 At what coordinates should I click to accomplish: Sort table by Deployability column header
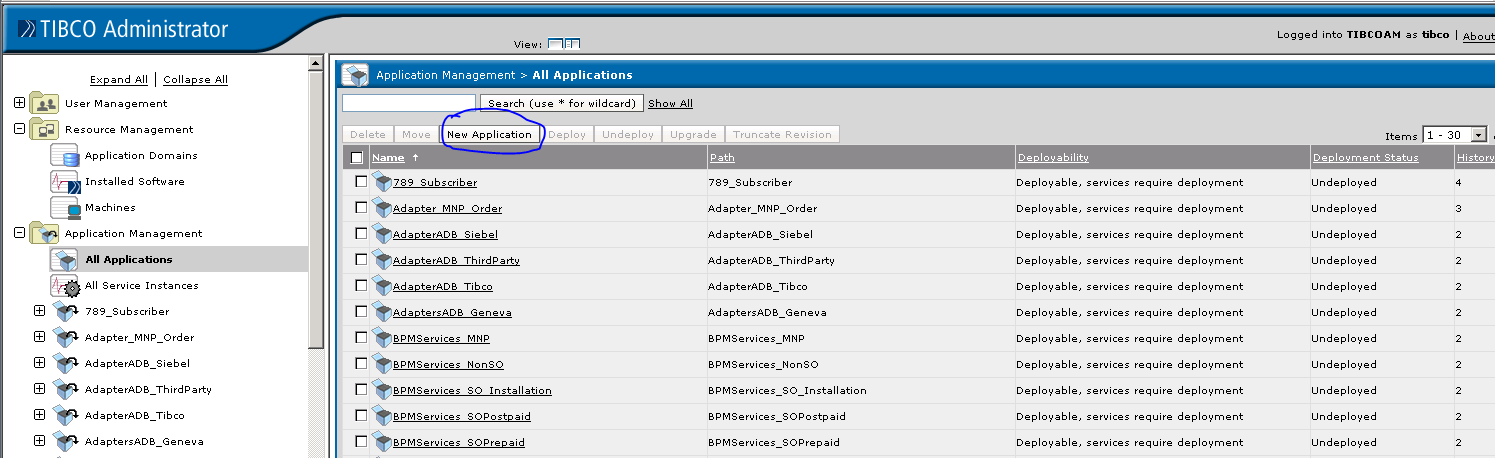1053,158
